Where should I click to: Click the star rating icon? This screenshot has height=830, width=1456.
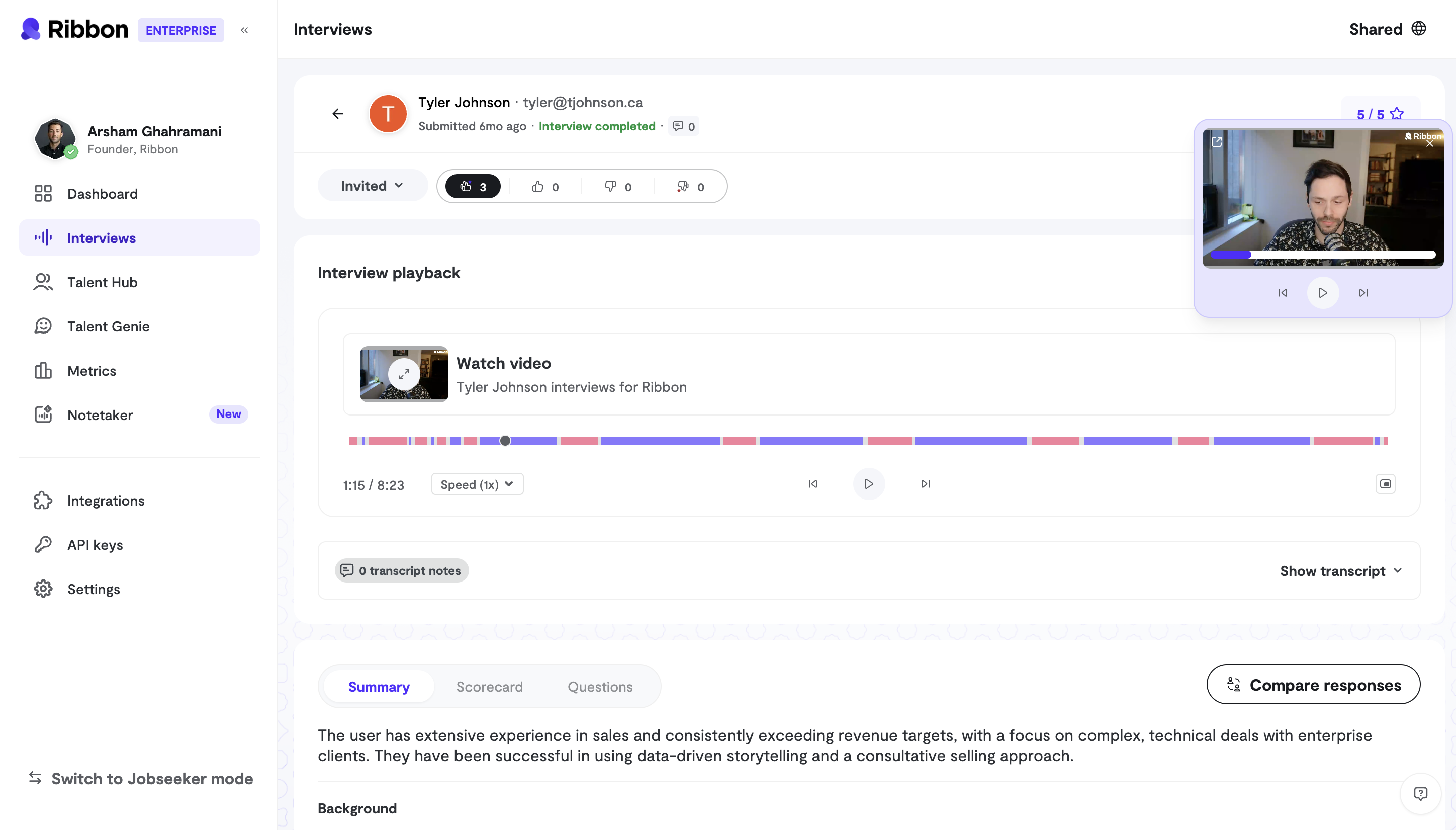(1397, 114)
